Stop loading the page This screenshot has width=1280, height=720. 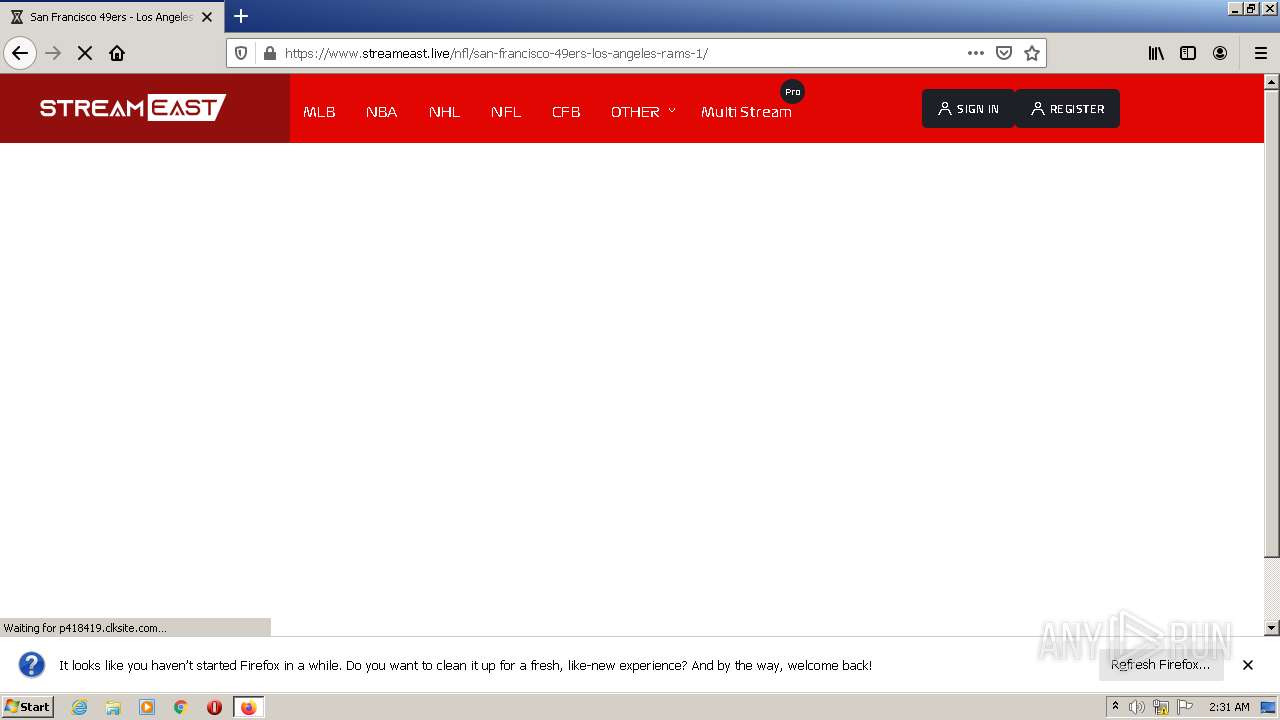coord(85,53)
